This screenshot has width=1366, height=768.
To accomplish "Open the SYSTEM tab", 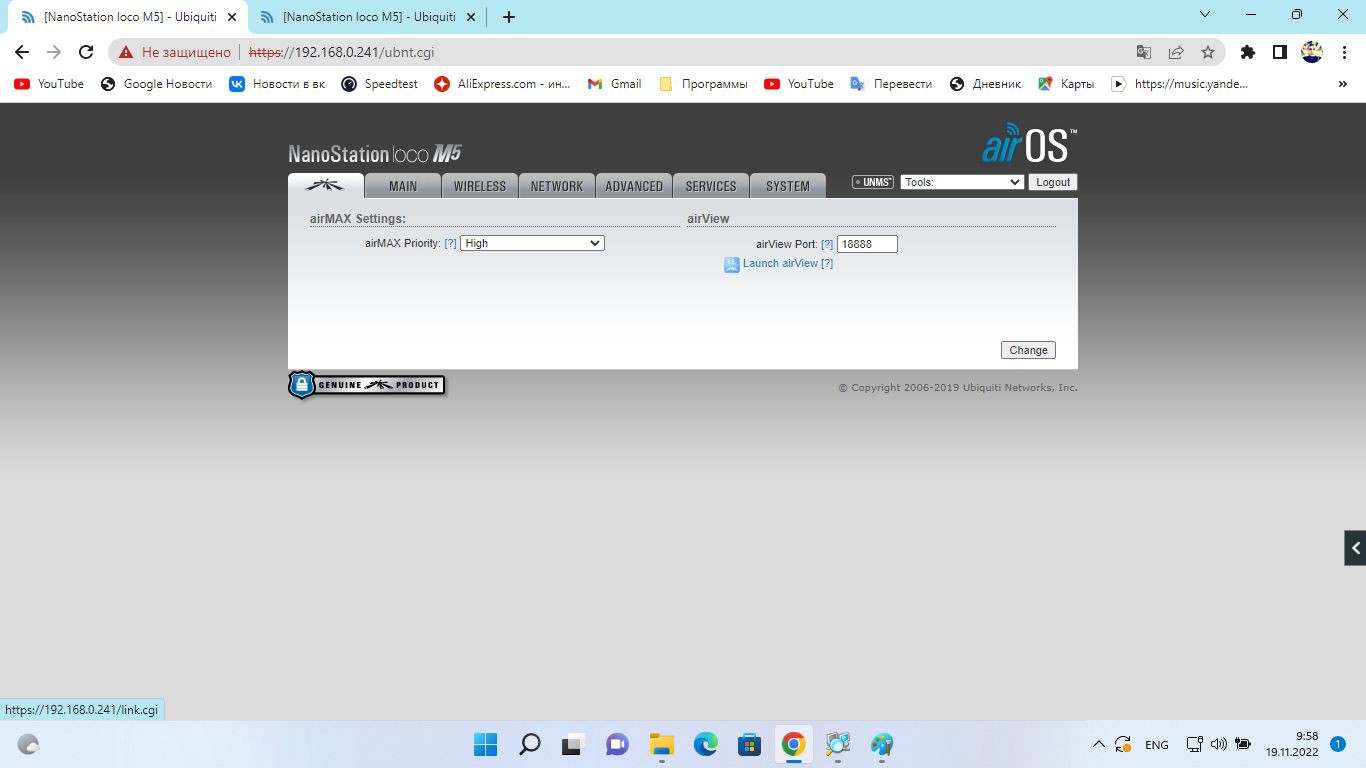I will click(x=788, y=186).
